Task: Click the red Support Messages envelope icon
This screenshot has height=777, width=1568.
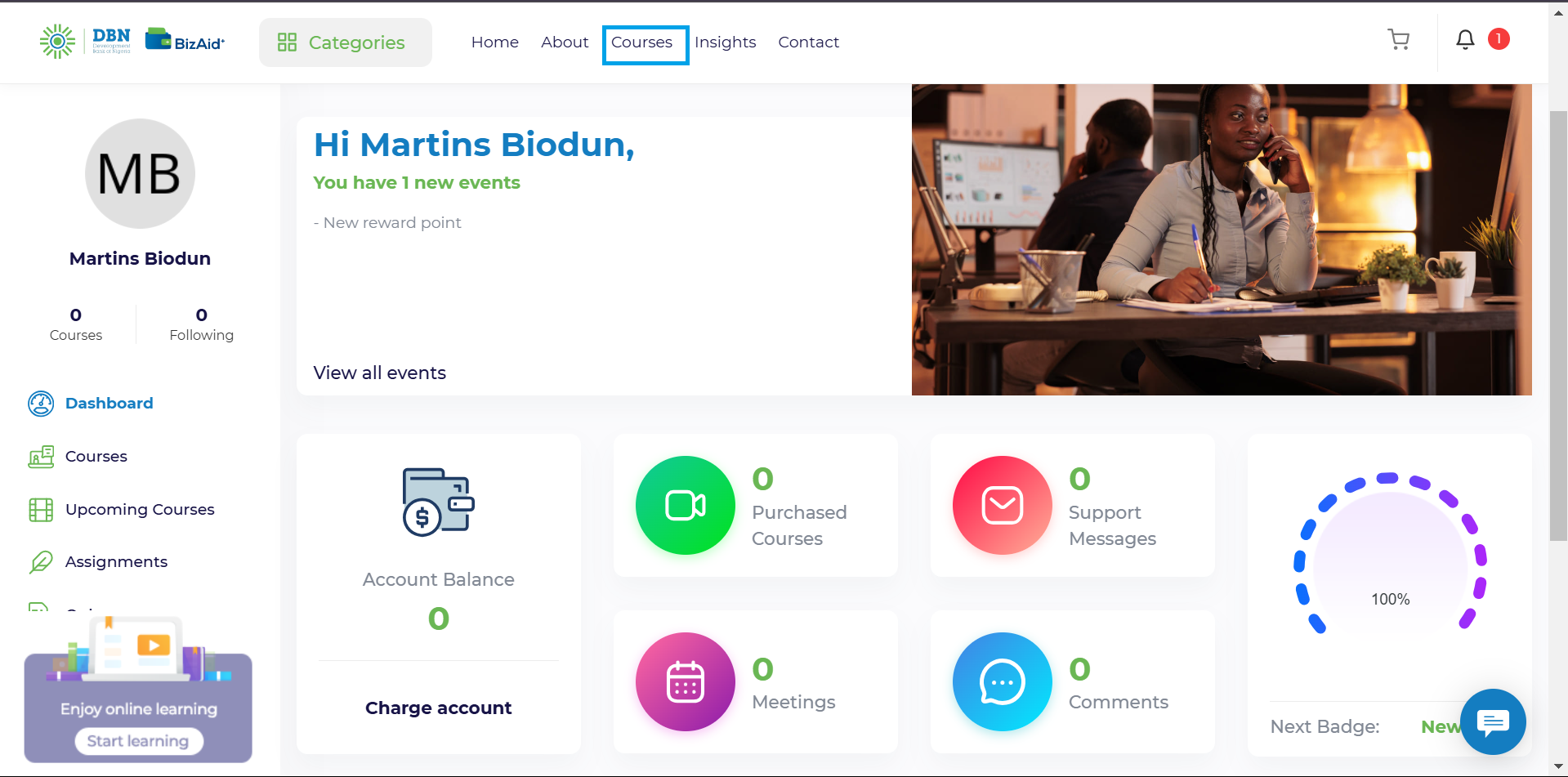Action: (x=1003, y=505)
